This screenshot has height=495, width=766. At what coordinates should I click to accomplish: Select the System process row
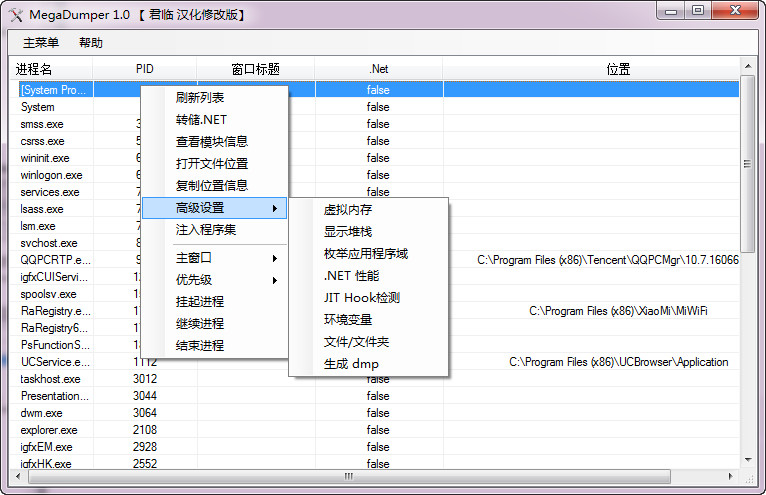38,107
